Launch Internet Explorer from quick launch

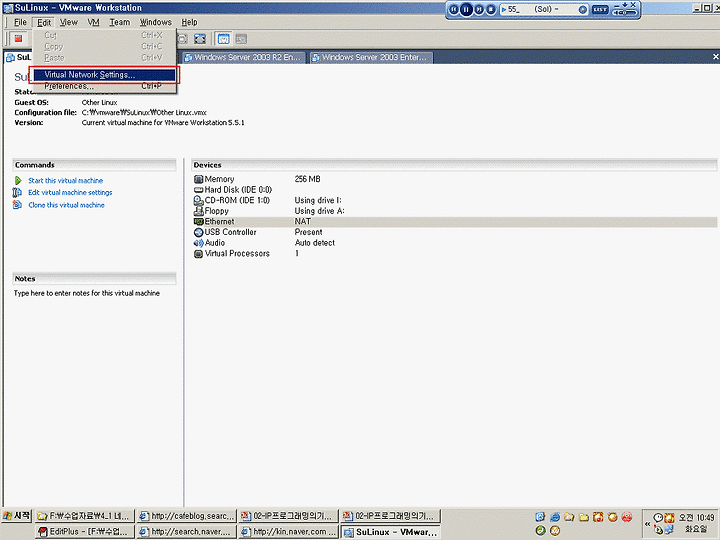click(555, 517)
